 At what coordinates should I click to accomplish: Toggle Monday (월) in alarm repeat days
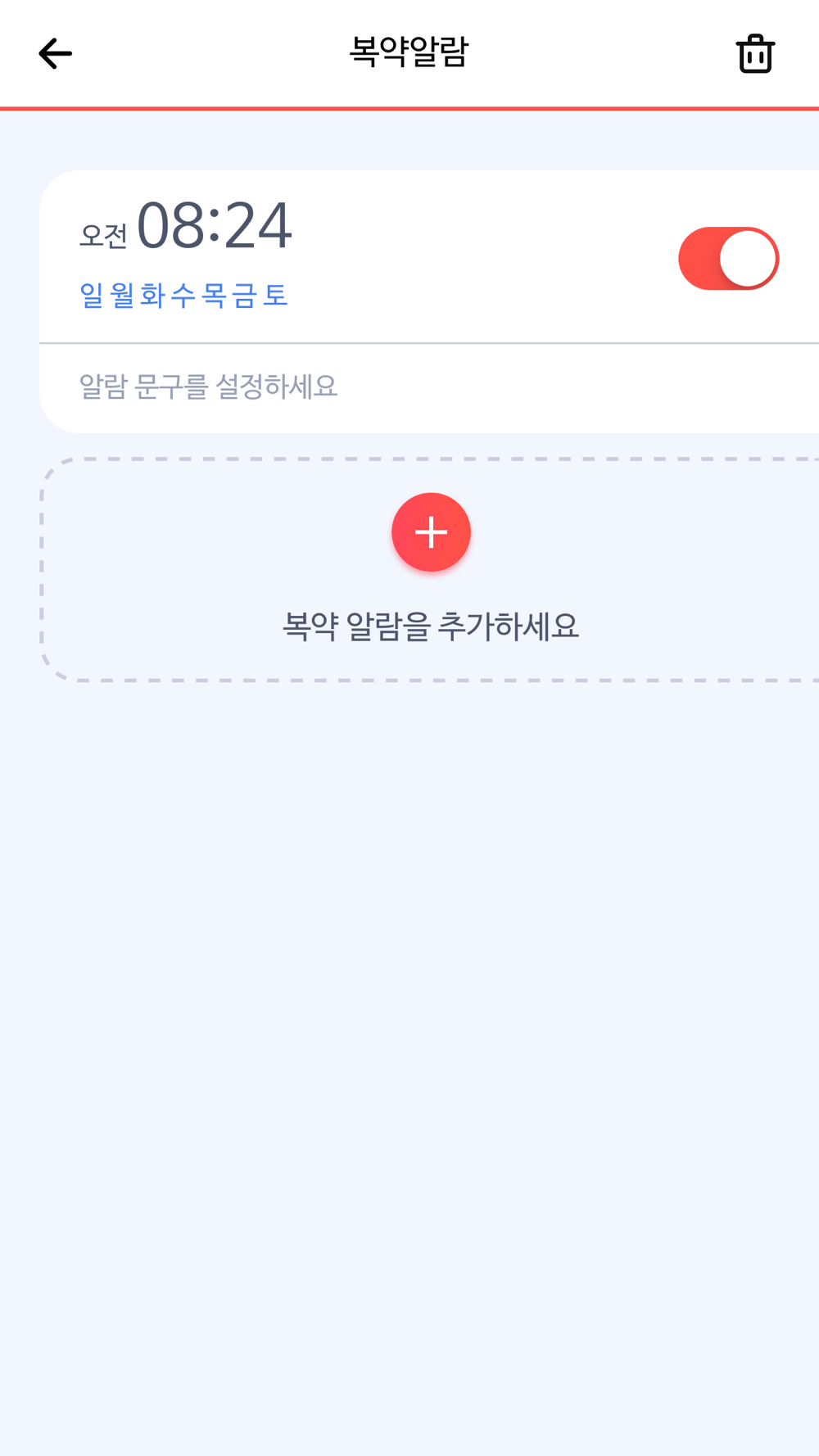(122, 295)
